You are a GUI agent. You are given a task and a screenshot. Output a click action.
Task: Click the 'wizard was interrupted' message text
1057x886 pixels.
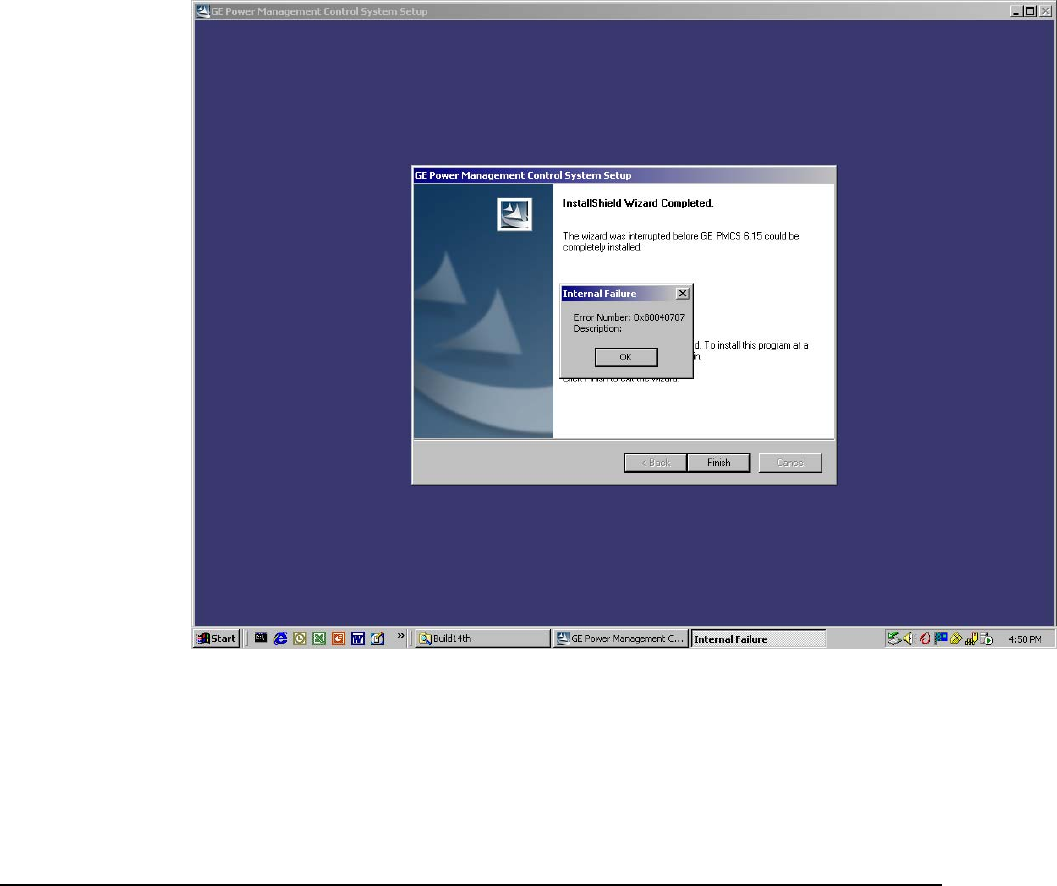681,241
